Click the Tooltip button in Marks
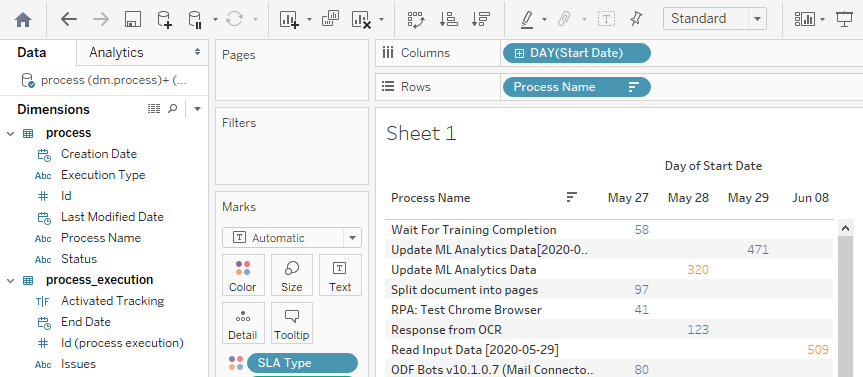 tap(291, 324)
